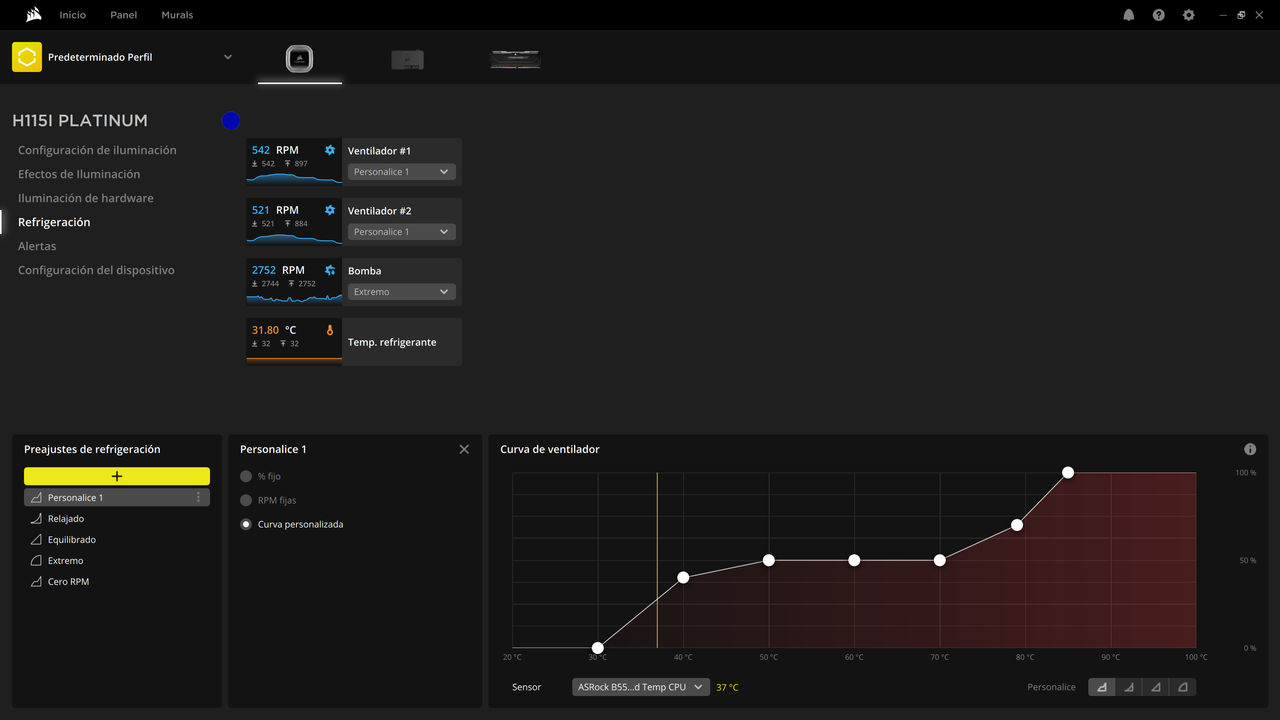Click the H115I PLATINUM device title

[x=80, y=120]
